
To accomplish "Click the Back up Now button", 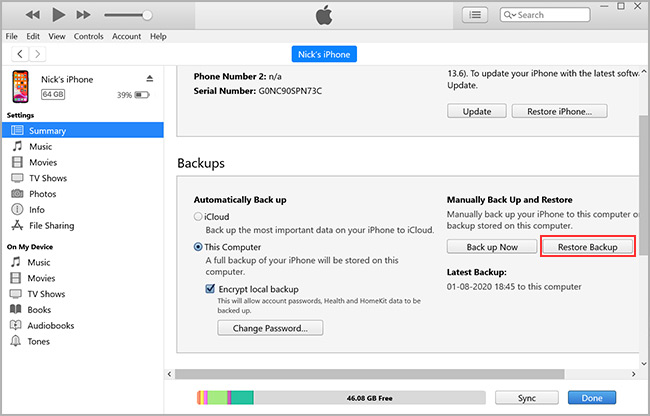I will (492, 247).
